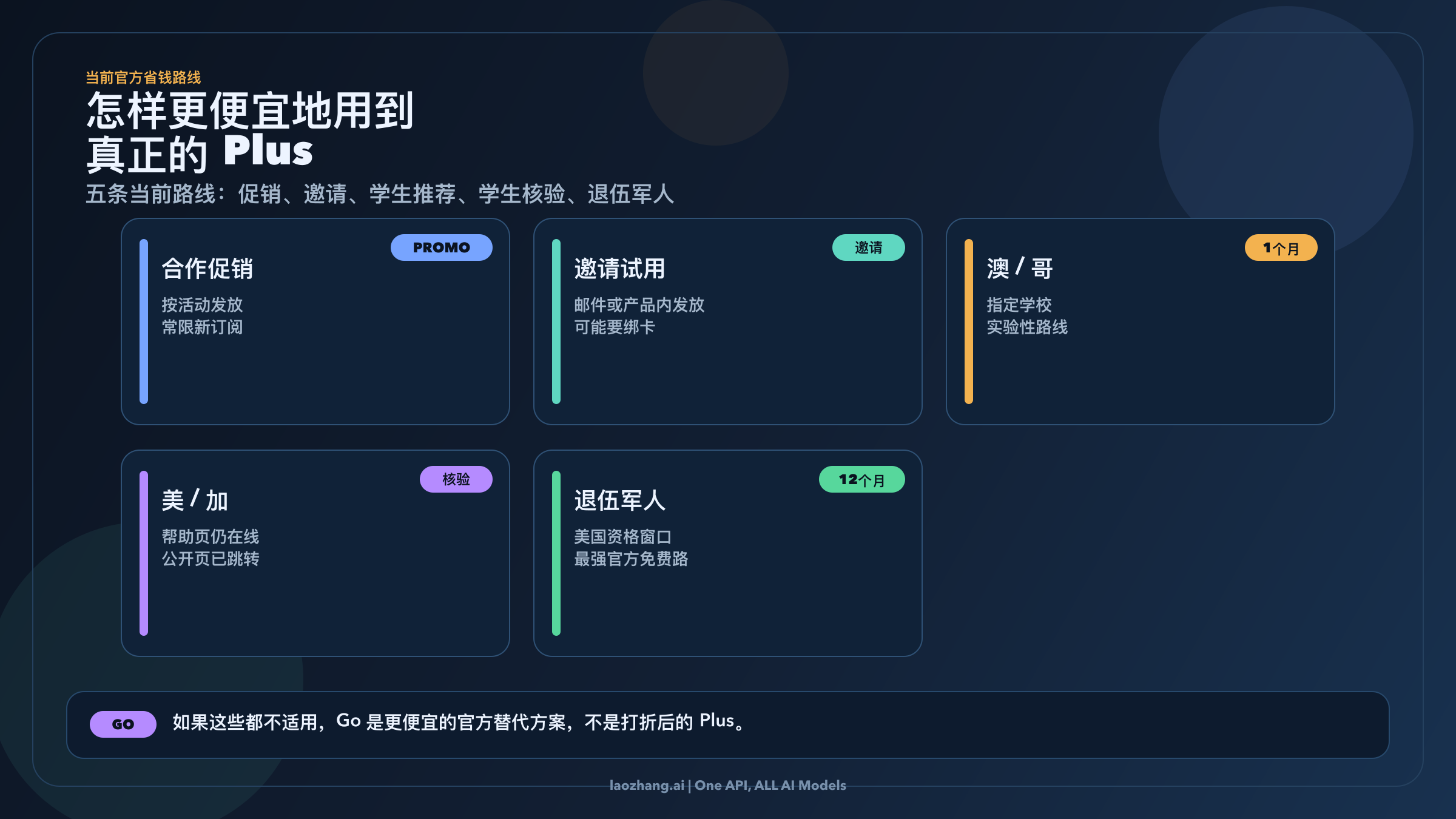Viewport: 1456px width, 819px height.
Task: Click the laozhang.ai footer logo text
Action: tap(727, 785)
